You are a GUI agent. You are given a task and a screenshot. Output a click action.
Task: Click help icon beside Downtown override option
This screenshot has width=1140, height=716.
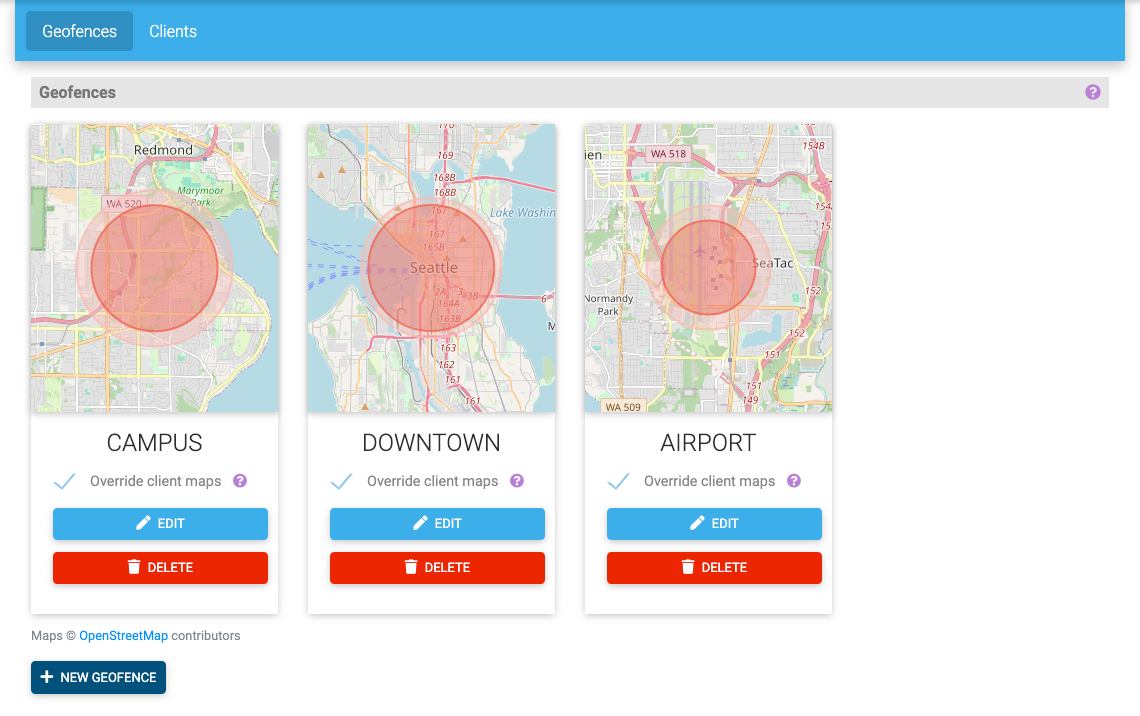517,481
